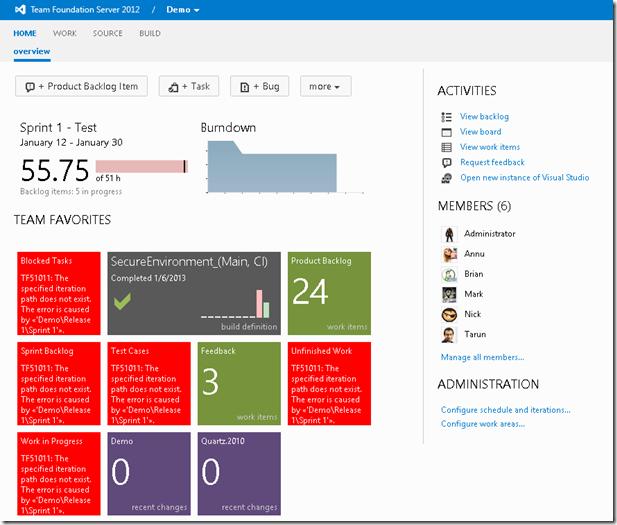Open the Demo project dropdown
The height and width of the screenshot is (525, 617).
183,10
